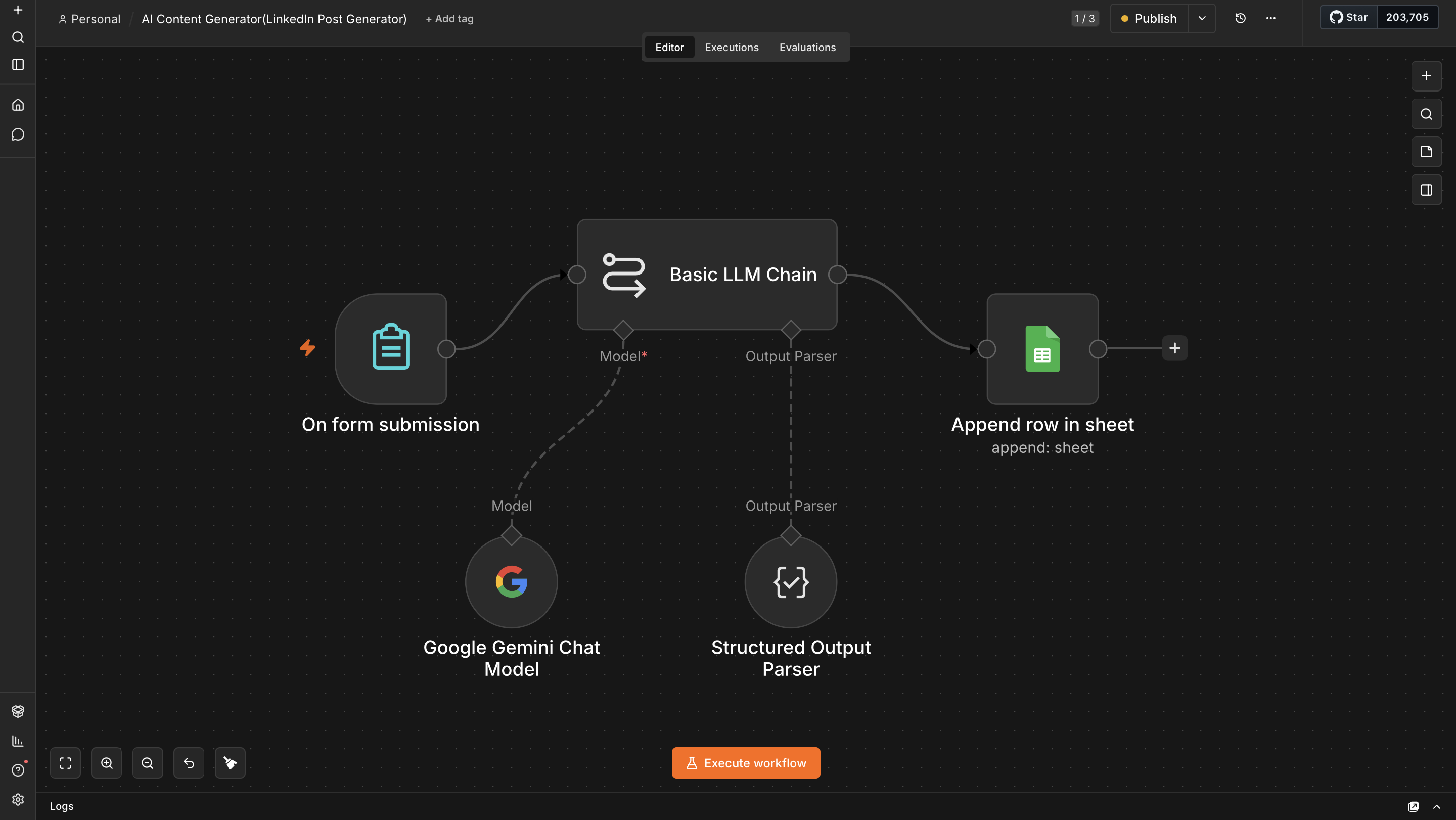Screen dimensions: 1456x820
Task: Click the Publish button
Action: [x=1149, y=18]
